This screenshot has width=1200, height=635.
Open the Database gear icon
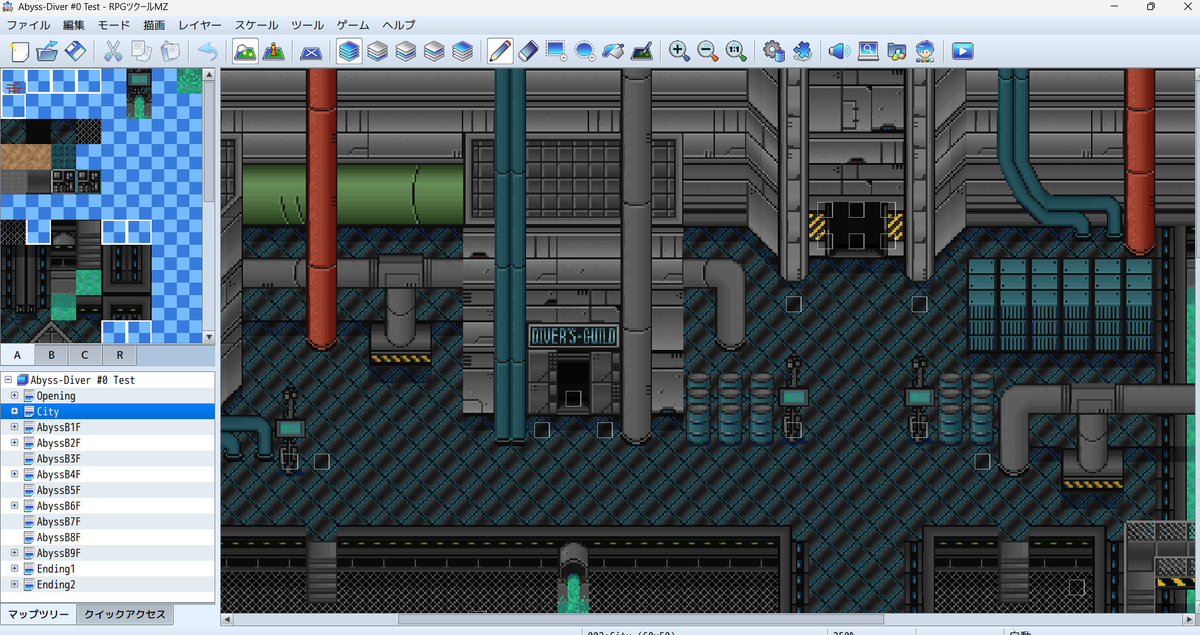[773, 51]
